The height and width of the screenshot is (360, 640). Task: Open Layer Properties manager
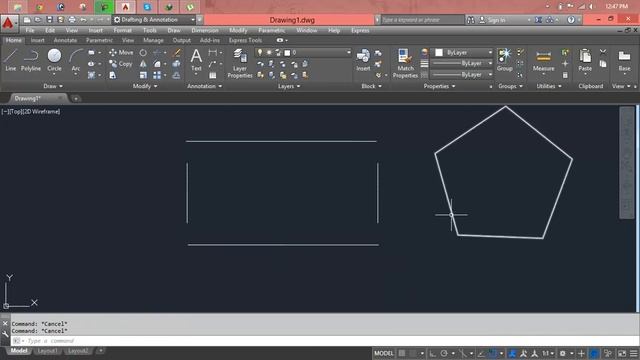tap(240, 63)
